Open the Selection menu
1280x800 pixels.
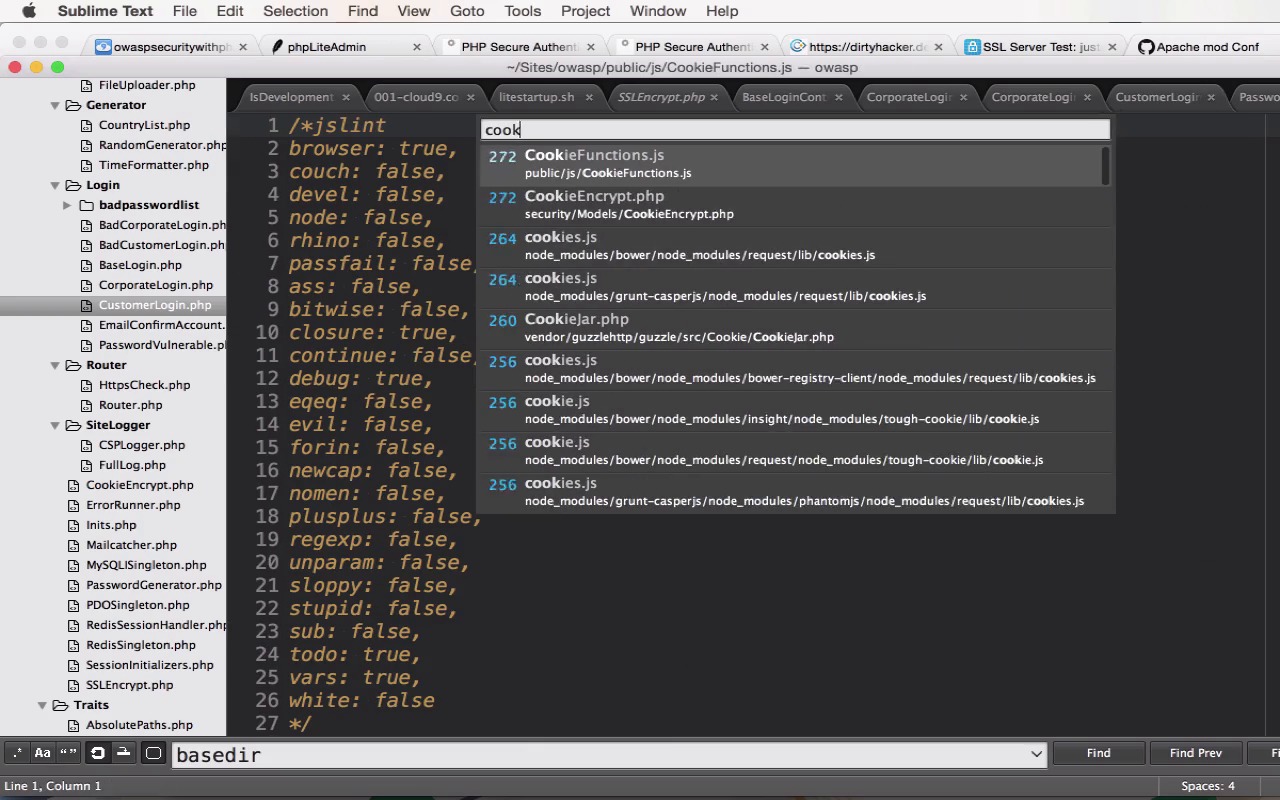pyautogui.click(x=295, y=11)
